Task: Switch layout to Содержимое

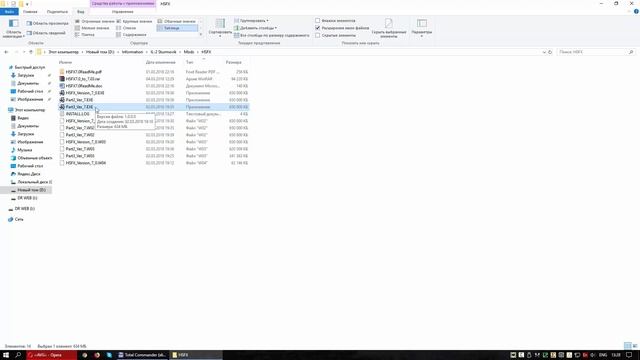Action: click(x=131, y=35)
